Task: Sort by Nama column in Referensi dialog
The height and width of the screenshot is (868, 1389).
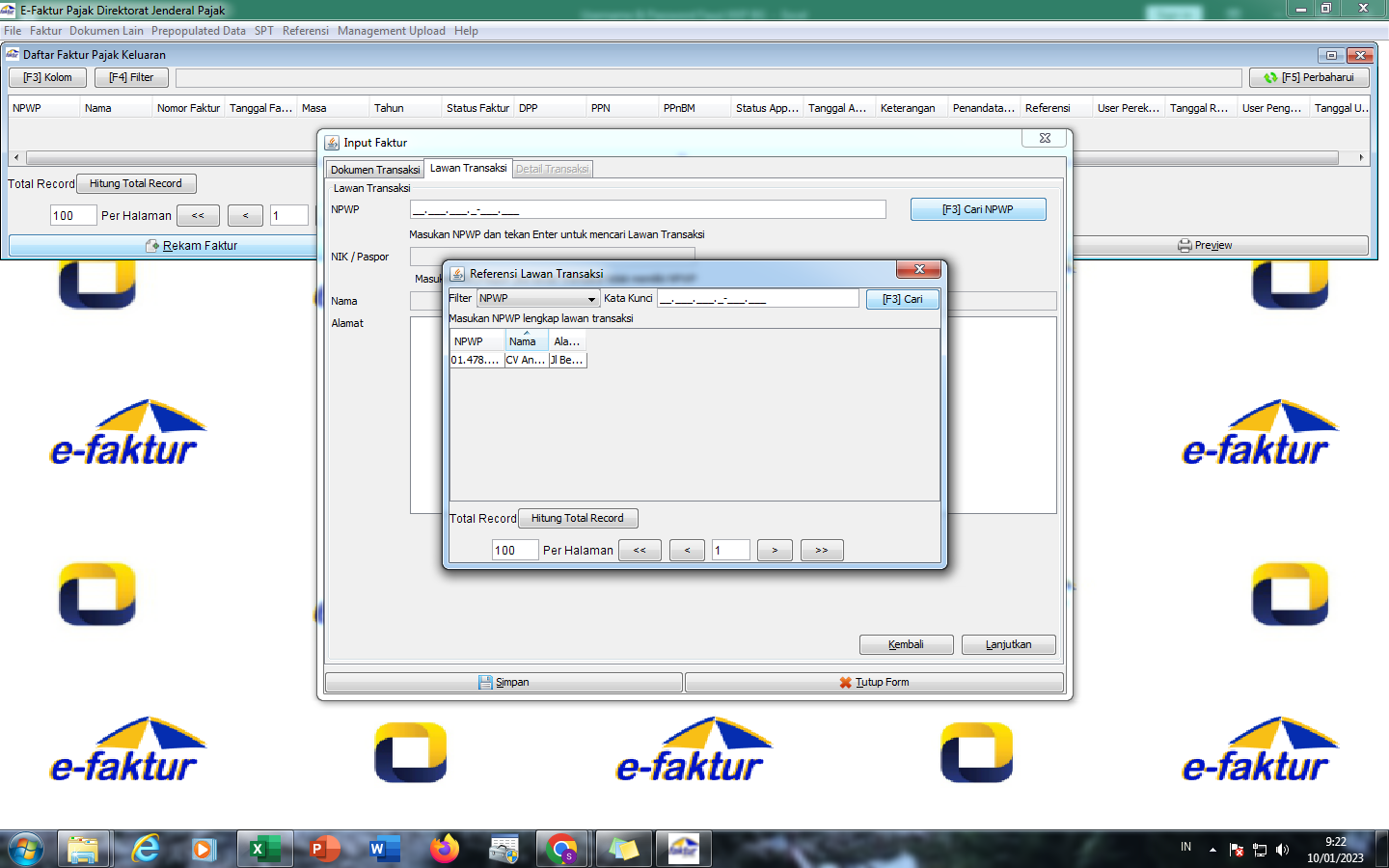Action: (x=527, y=340)
